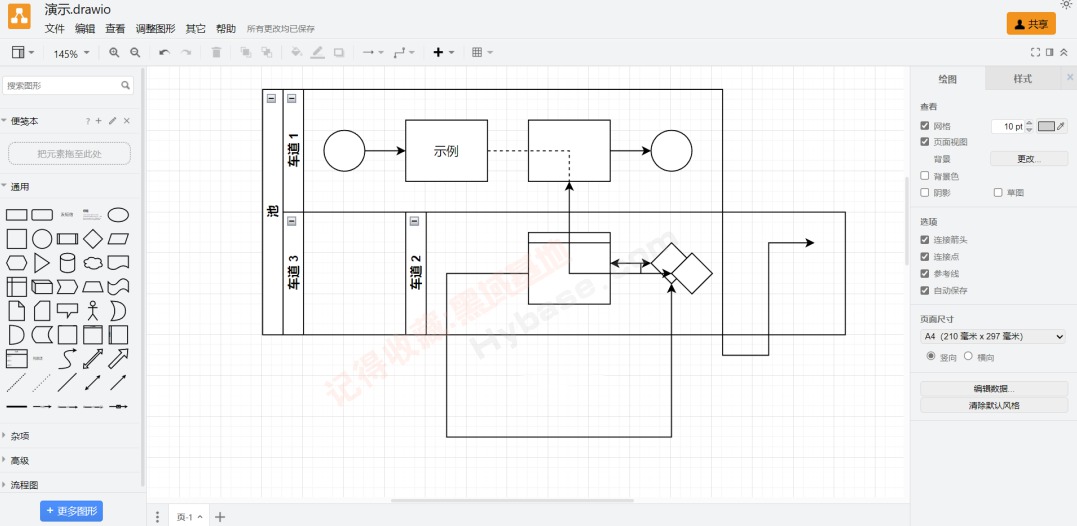Toggle the 连接点 checkbox

point(925,256)
